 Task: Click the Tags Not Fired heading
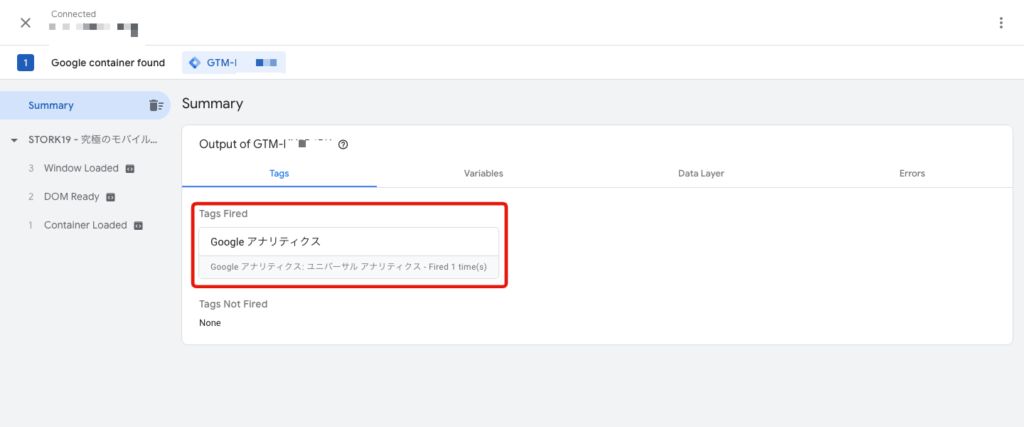point(233,304)
